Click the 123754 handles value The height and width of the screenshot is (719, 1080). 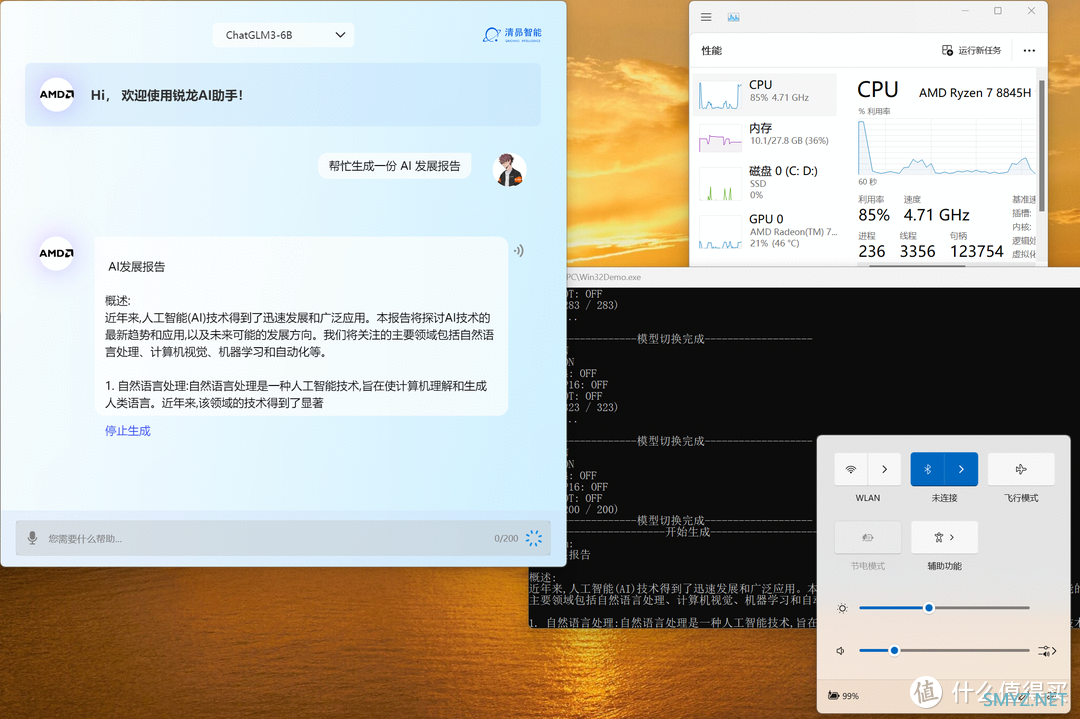click(x=977, y=251)
